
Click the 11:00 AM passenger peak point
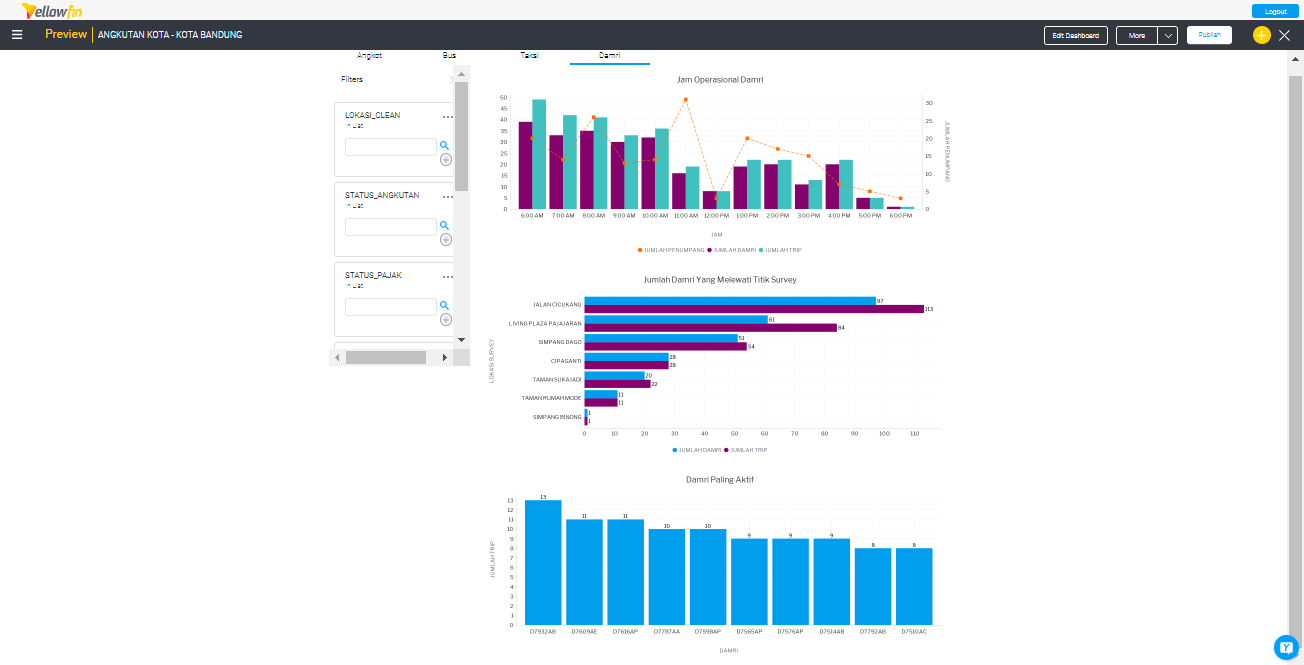pos(685,100)
